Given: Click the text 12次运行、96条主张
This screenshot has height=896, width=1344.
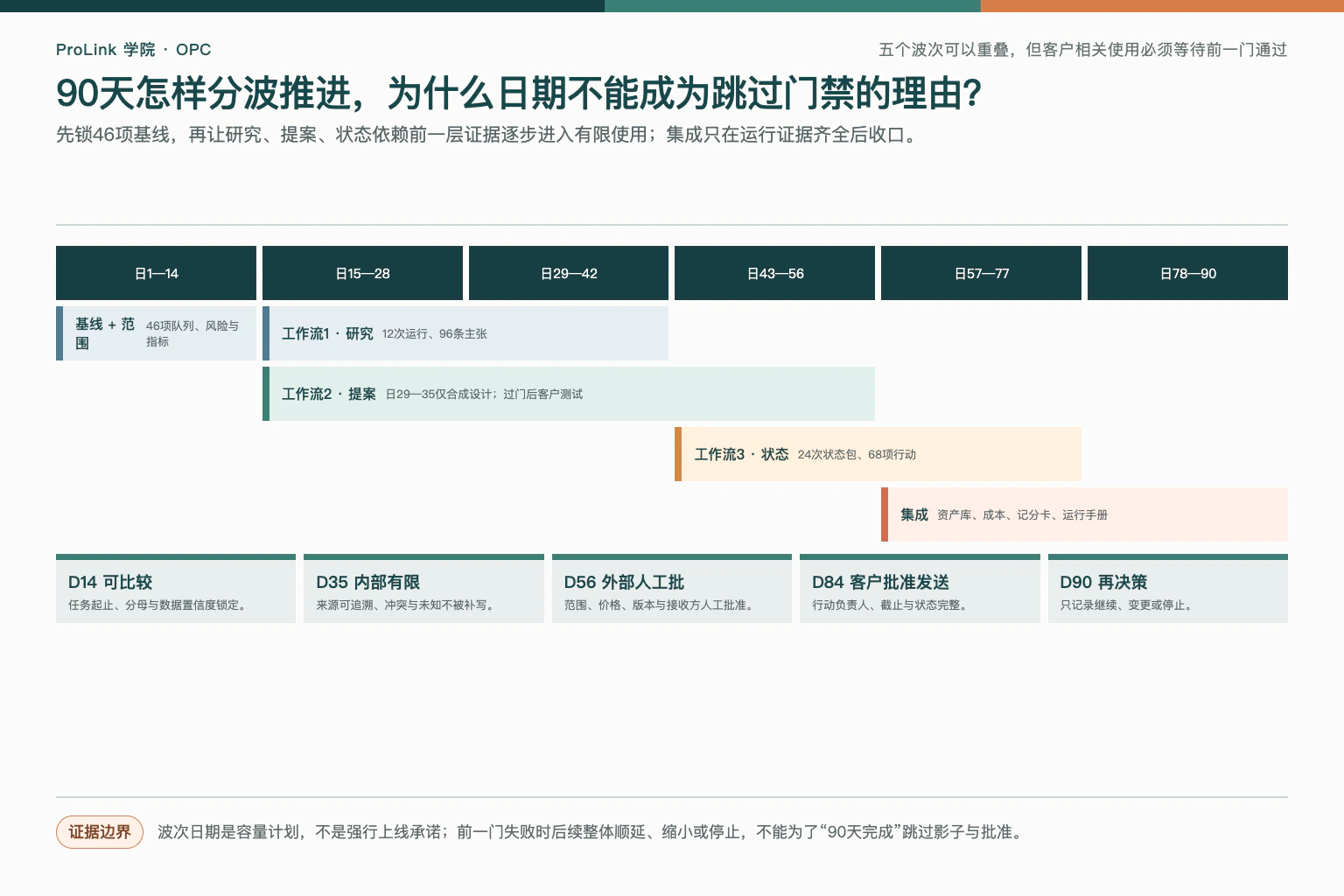Looking at the screenshot, I should (x=435, y=334).
